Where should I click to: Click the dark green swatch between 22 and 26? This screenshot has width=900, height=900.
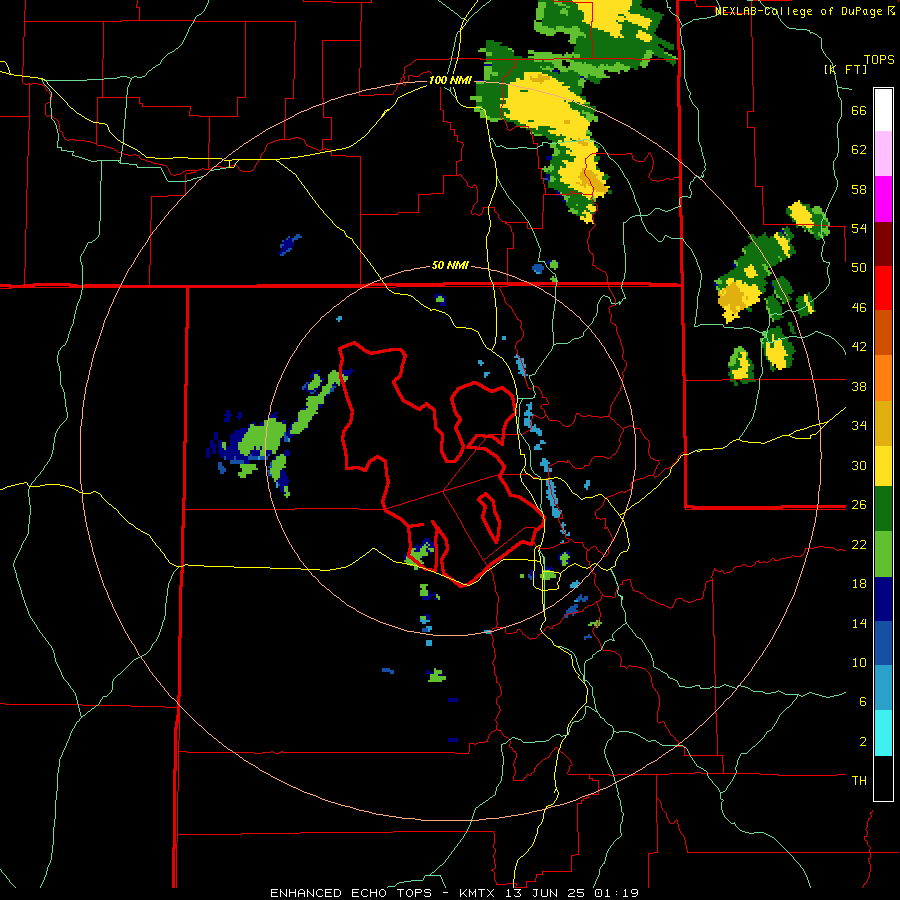point(883,509)
